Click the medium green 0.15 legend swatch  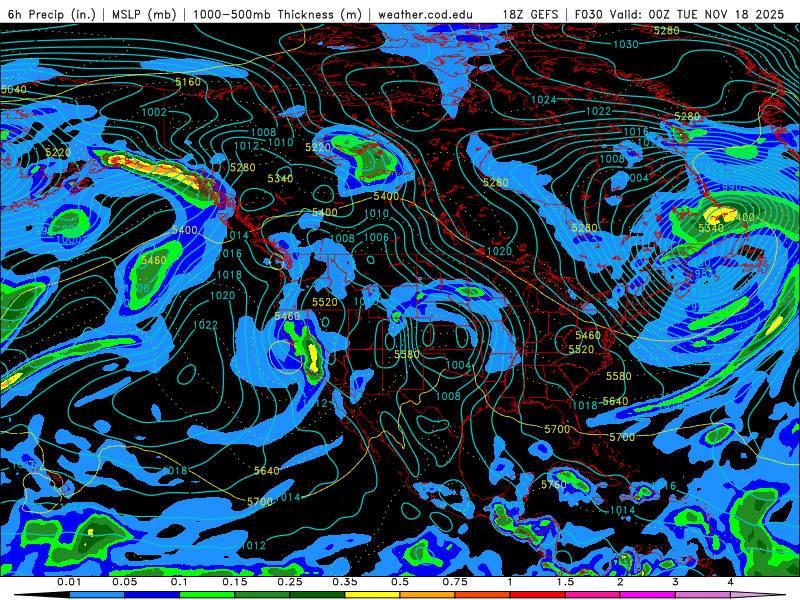pos(262,595)
